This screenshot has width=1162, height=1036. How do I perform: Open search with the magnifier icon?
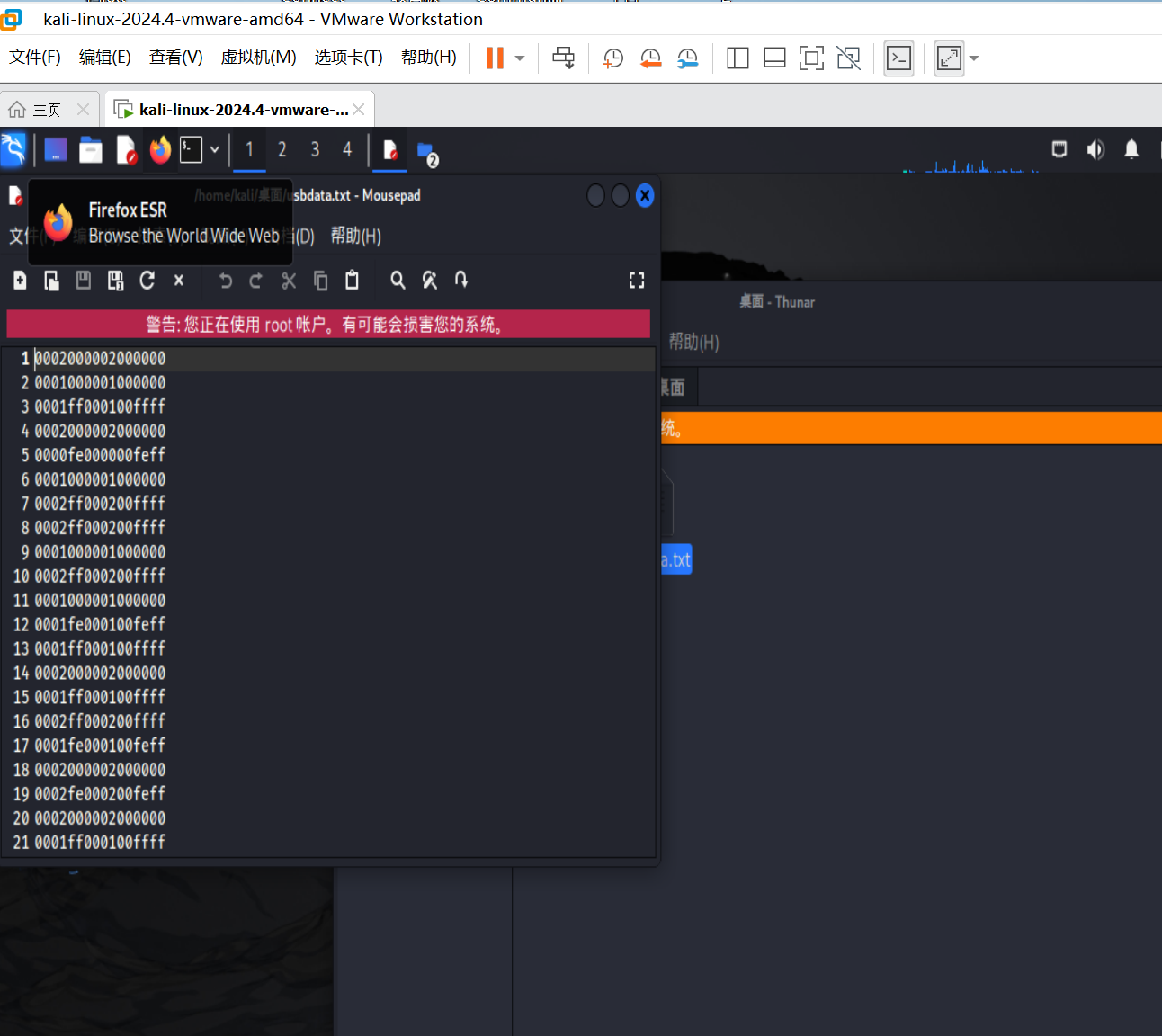[398, 281]
